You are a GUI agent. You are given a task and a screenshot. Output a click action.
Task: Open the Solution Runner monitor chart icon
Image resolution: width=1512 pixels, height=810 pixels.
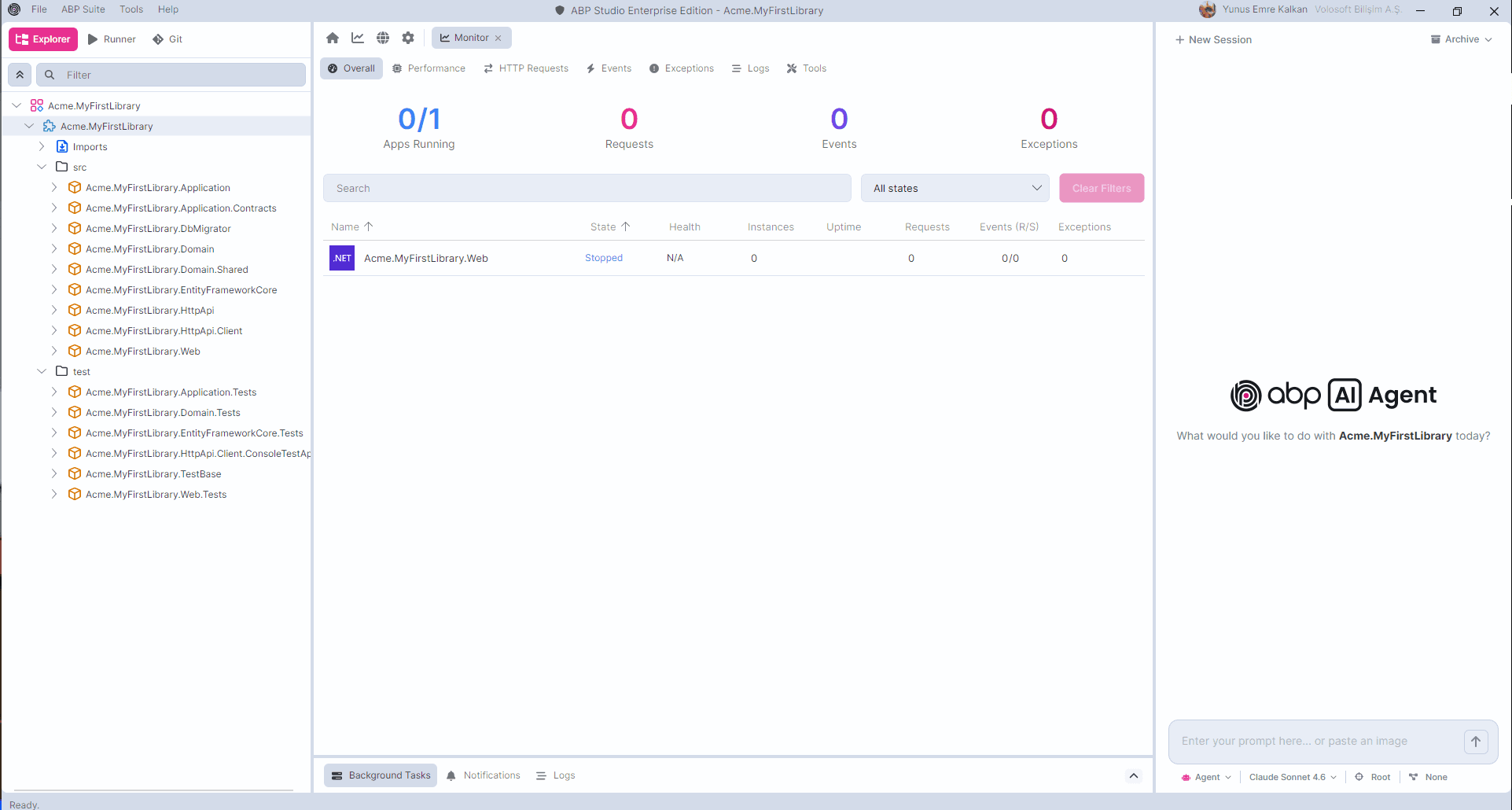click(358, 38)
